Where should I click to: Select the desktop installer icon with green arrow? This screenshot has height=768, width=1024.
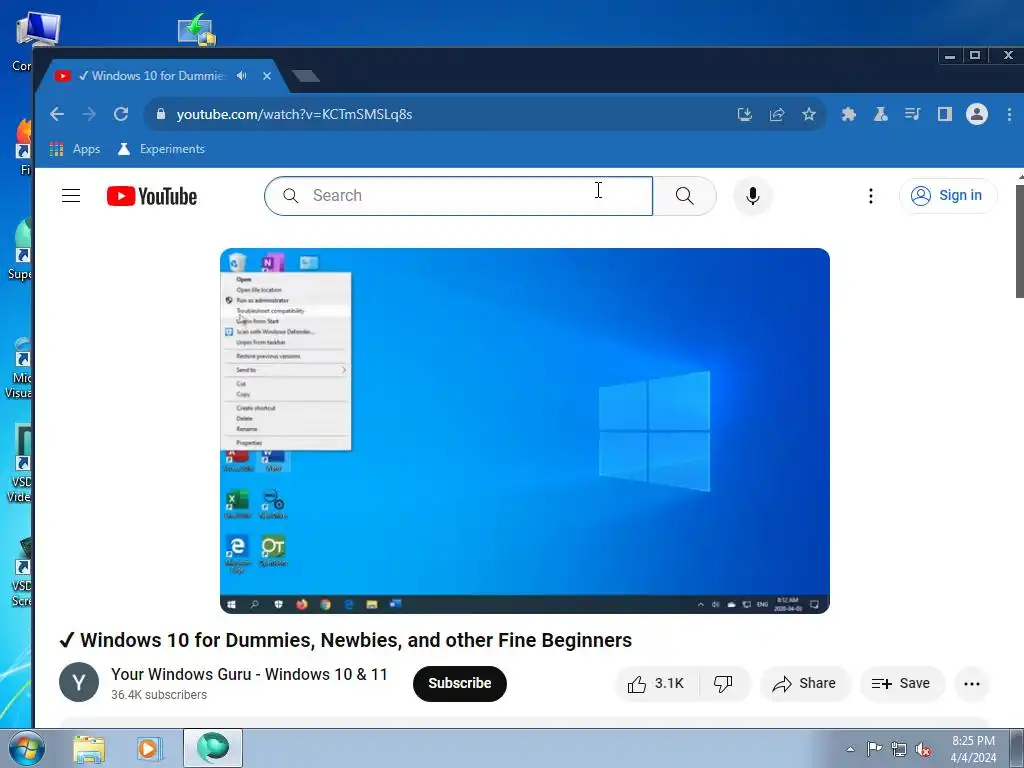click(x=197, y=29)
